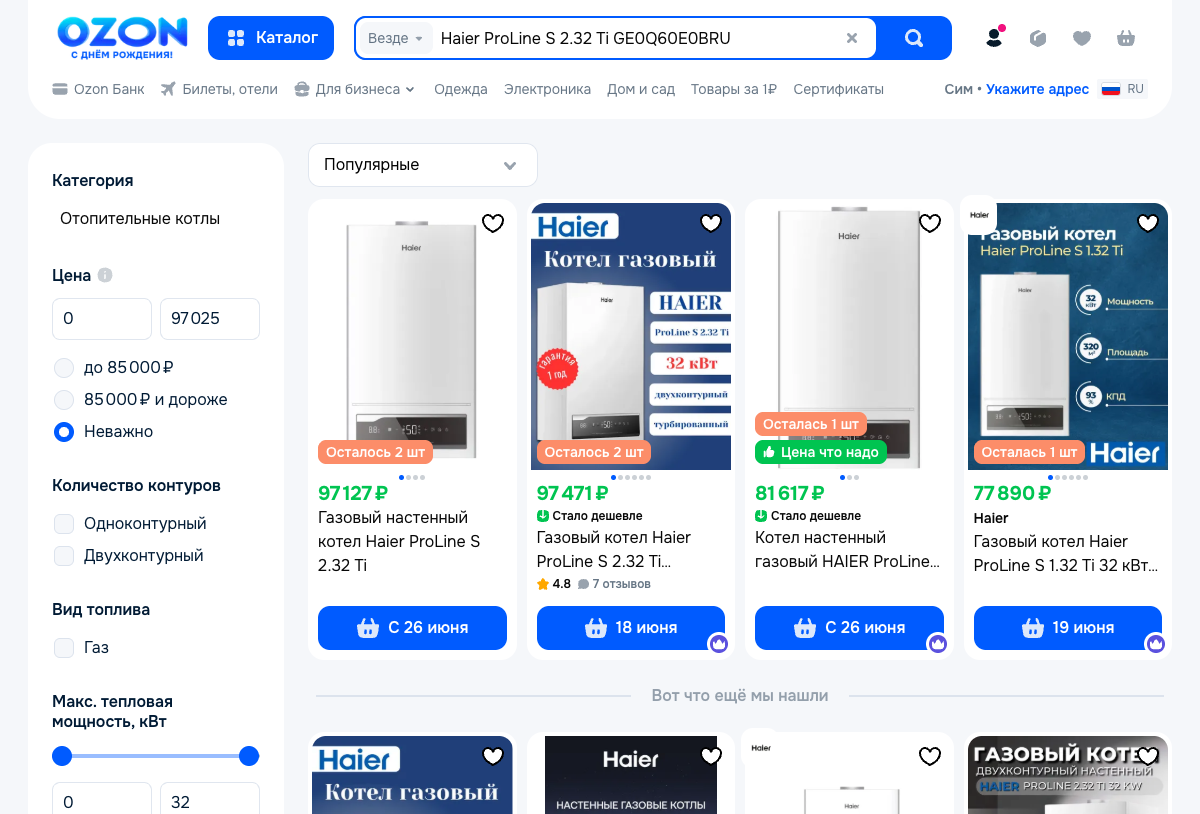Screen dimensions: 1200x814
Task: Add 81 617 ₽ boiler to cart
Action: coord(849,628)
